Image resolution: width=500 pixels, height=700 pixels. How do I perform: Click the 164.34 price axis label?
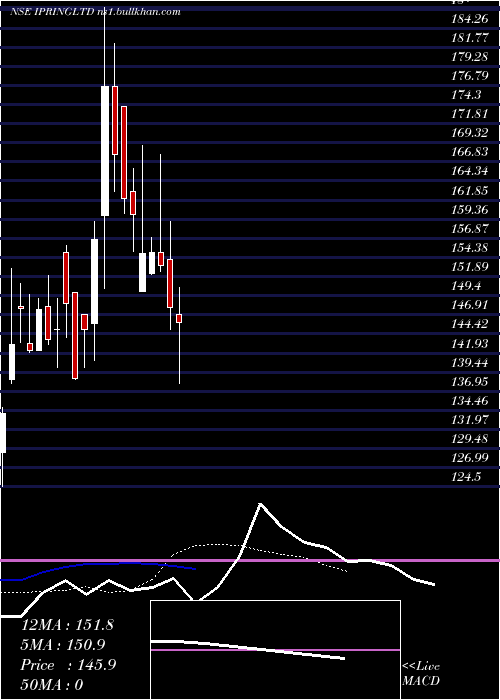click(470, 171)
